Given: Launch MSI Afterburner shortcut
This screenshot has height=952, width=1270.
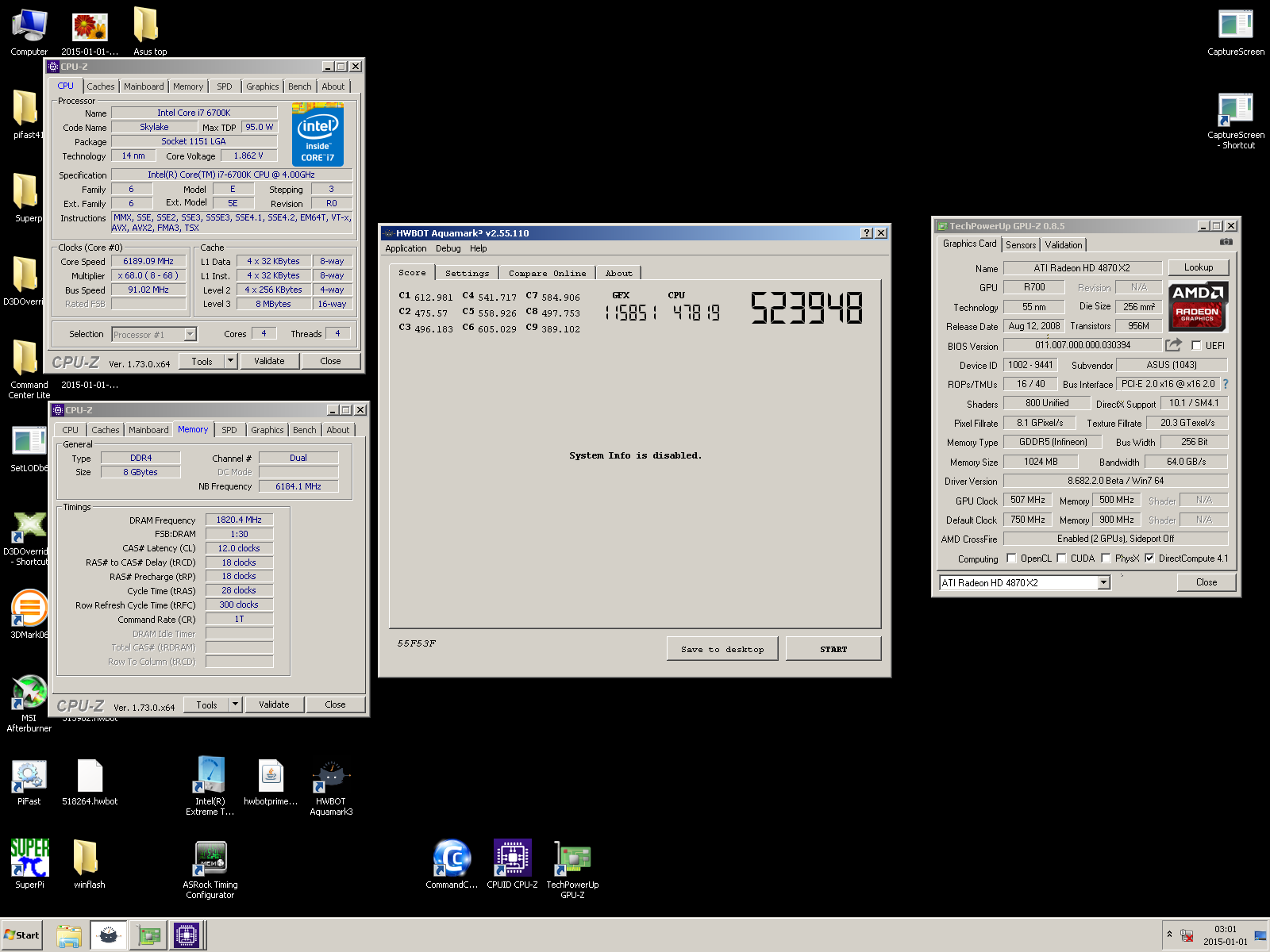Looking at the screenshot, I should click(x=29, y=704).
